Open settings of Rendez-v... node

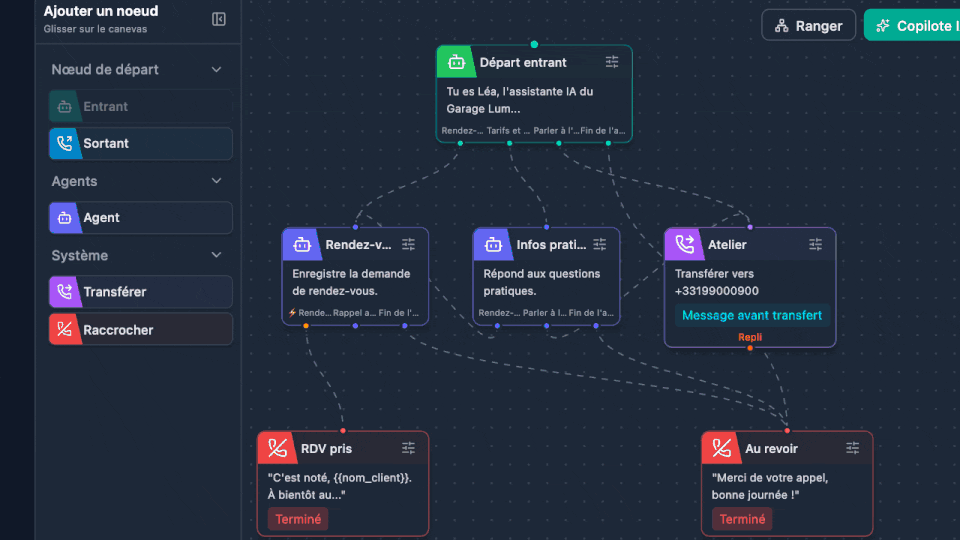click(x=408, y=244)
